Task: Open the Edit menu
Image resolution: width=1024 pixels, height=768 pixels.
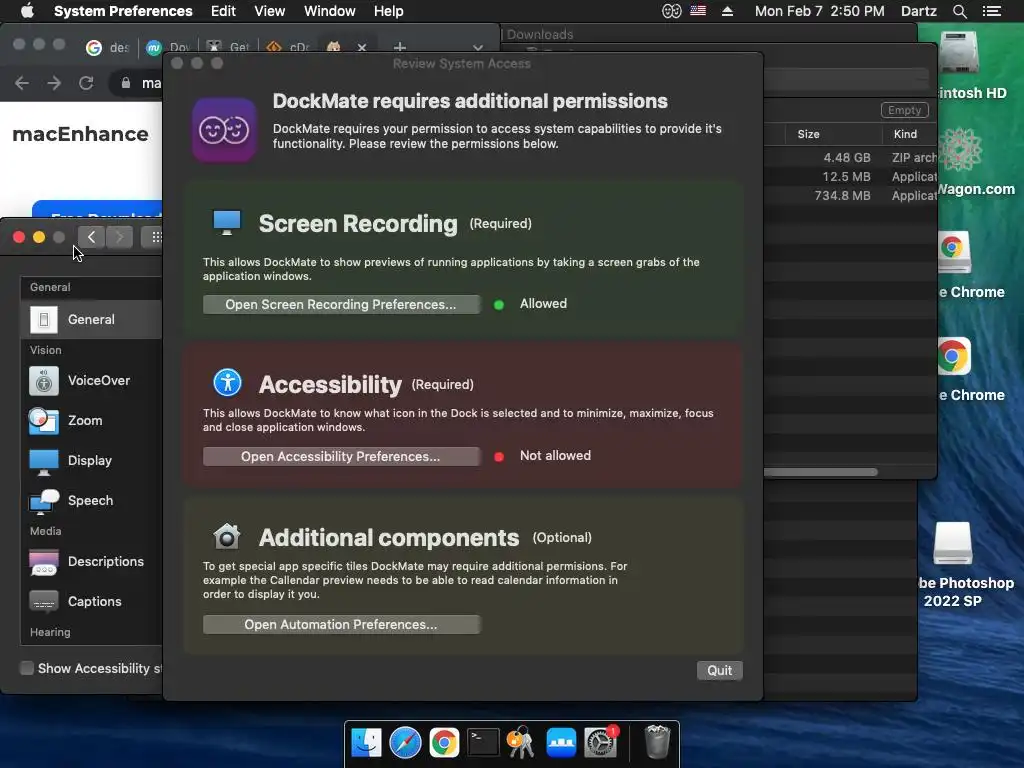Action: tap(223, 11)
